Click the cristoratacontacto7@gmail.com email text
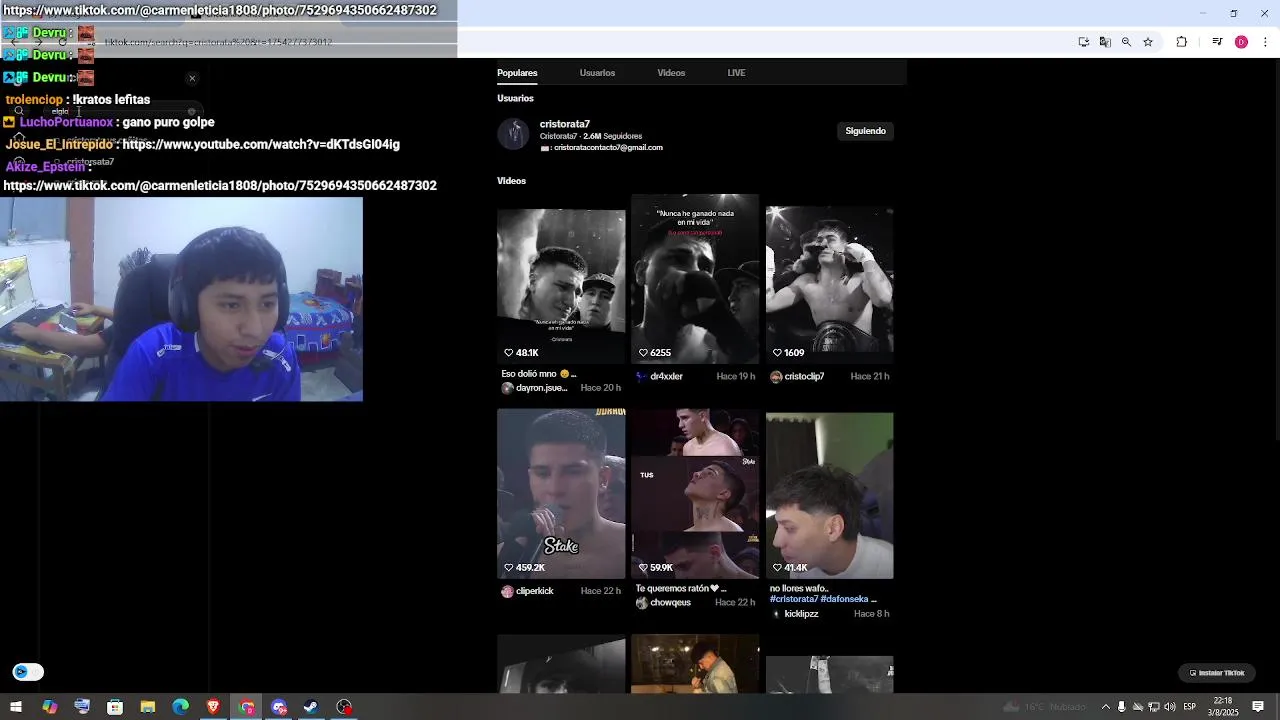 (608, 148)
